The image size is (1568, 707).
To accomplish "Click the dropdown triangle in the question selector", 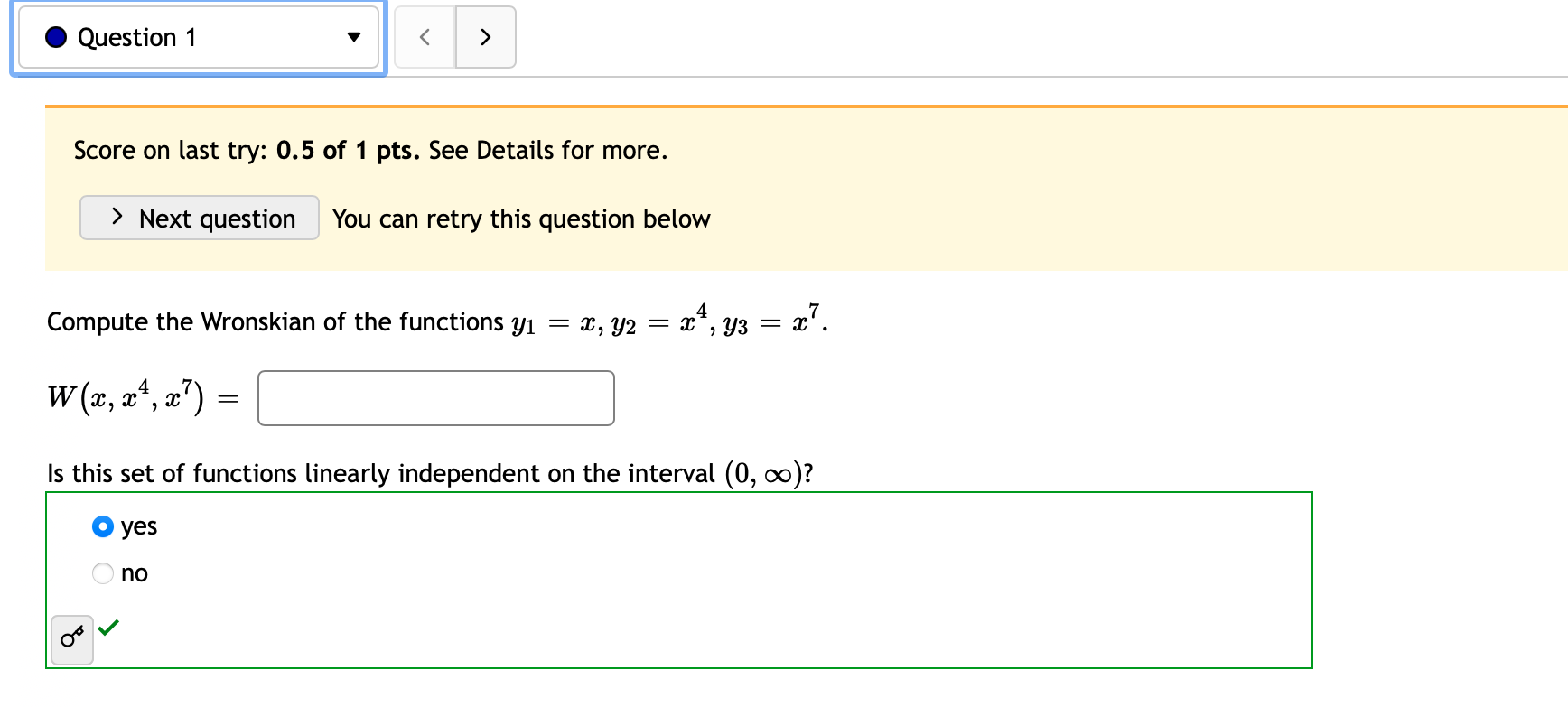I will (356, 38).
